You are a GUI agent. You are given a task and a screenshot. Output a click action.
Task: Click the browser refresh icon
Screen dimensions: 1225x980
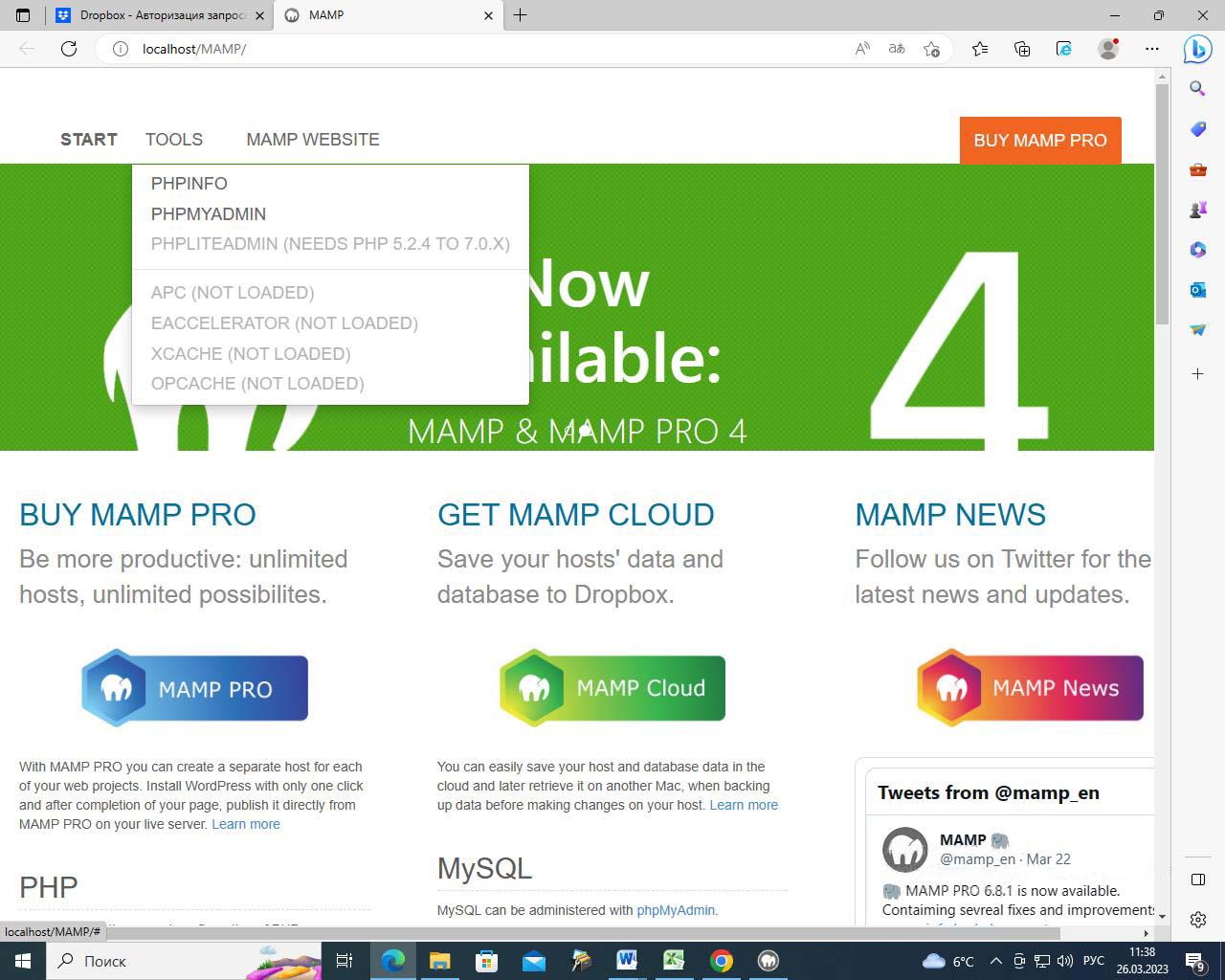69,49
